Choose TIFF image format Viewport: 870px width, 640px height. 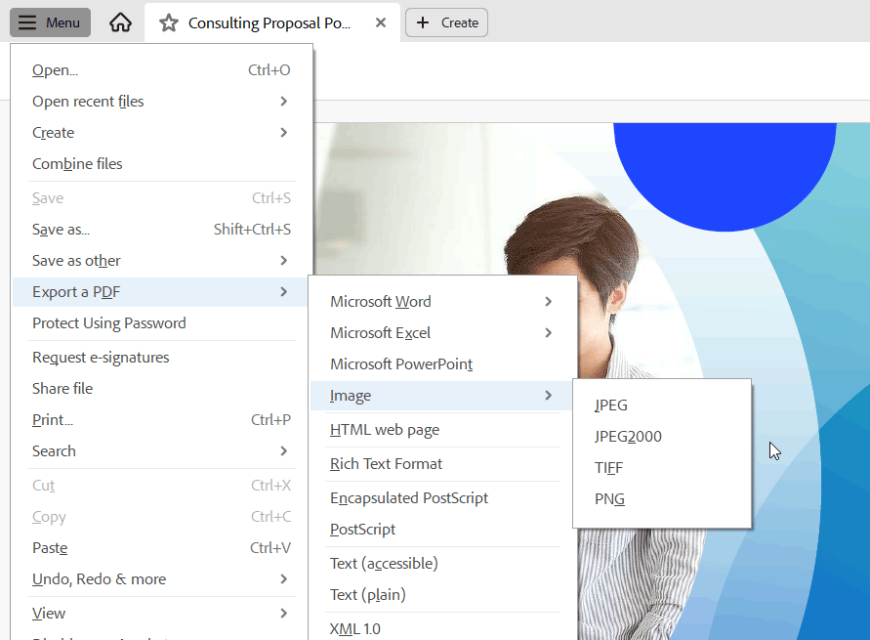click(662, 467)
